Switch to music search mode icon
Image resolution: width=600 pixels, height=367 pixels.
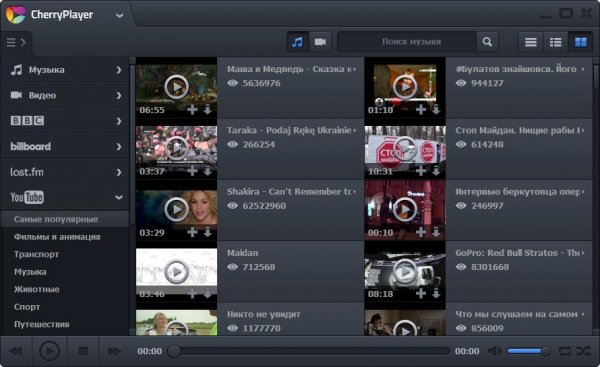pyautogui.click(x=297, y=42)
